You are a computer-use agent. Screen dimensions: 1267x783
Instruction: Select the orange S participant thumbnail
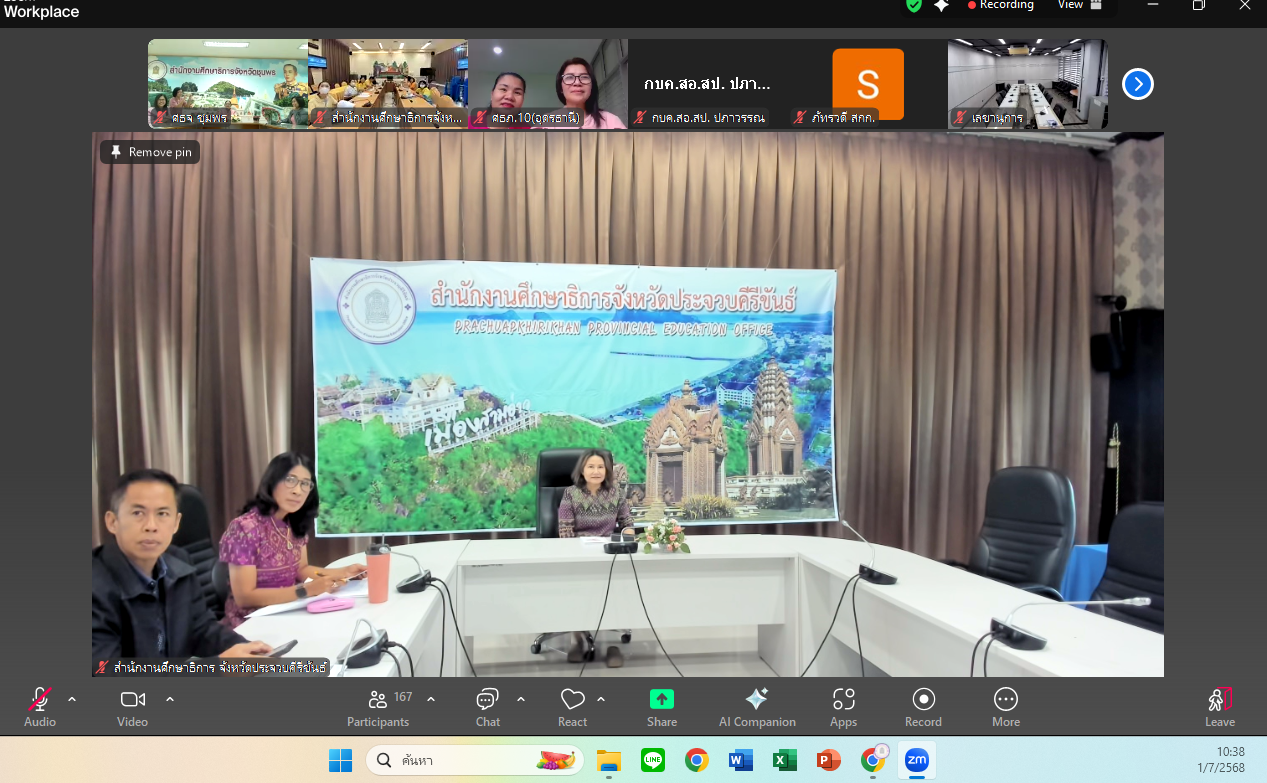(867, 84)
